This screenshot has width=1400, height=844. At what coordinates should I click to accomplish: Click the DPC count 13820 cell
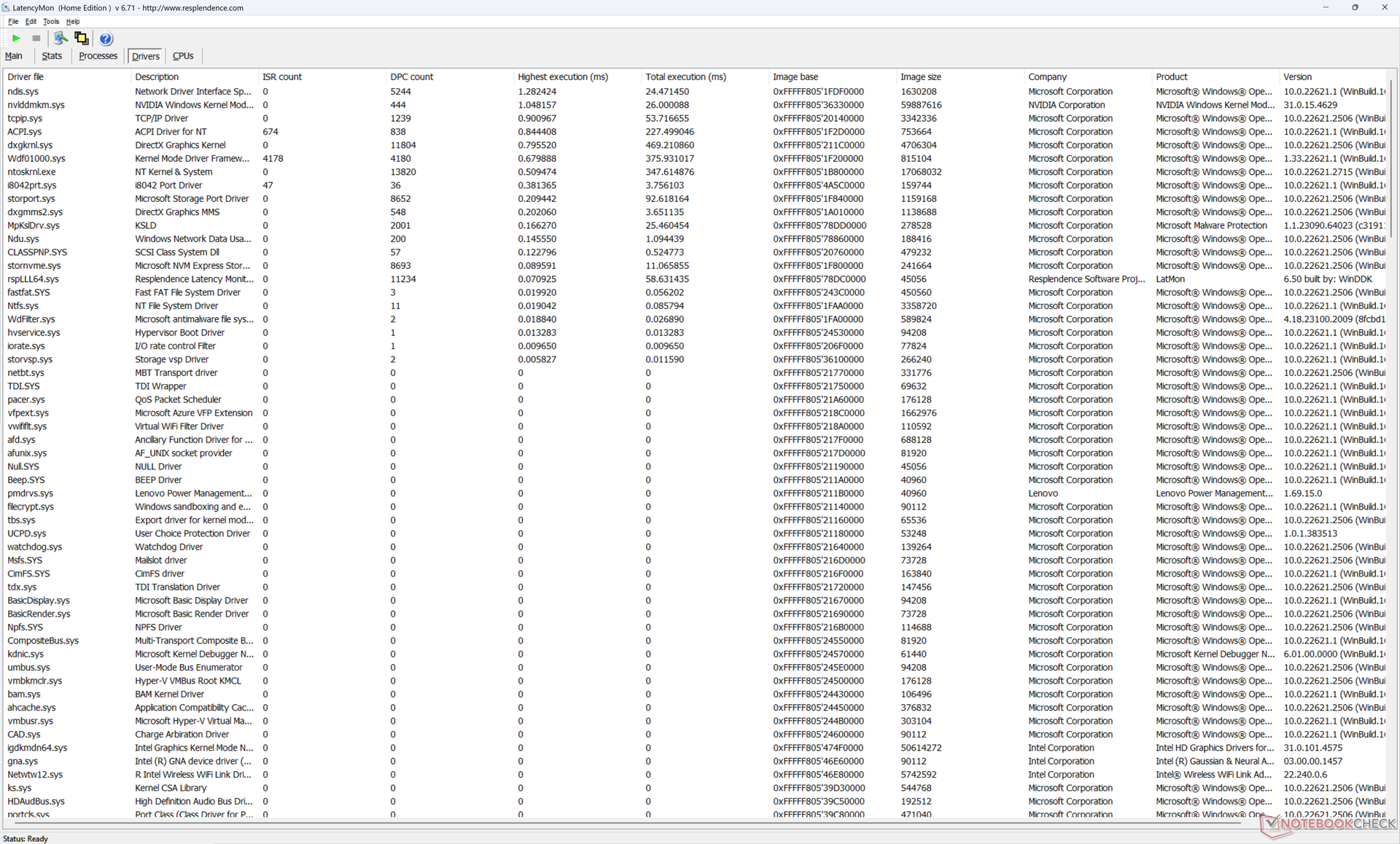(402, 172)
